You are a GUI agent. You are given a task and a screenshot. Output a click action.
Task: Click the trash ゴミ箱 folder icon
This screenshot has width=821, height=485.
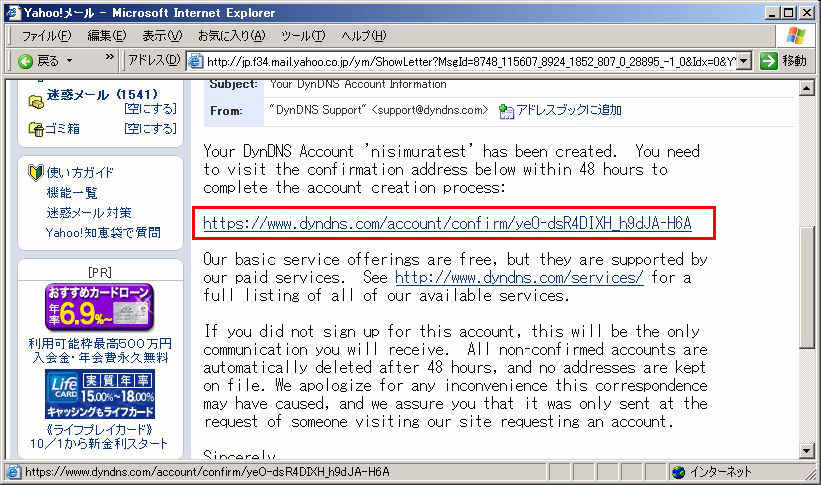[x=36, y=128]
